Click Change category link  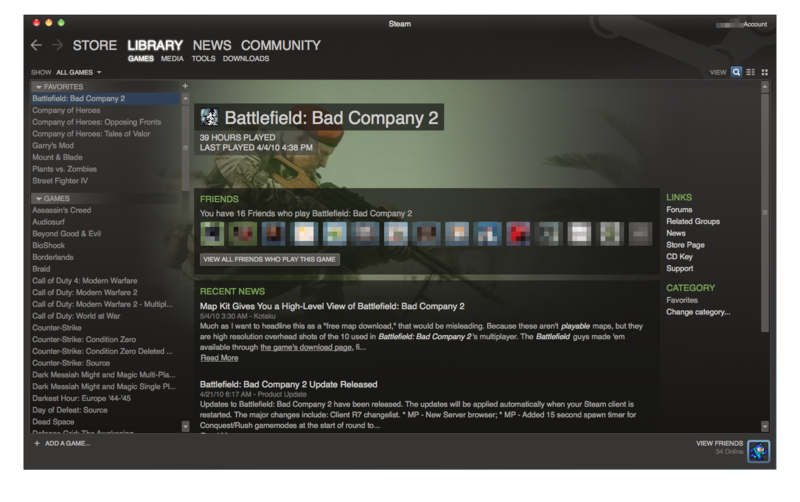698,312
